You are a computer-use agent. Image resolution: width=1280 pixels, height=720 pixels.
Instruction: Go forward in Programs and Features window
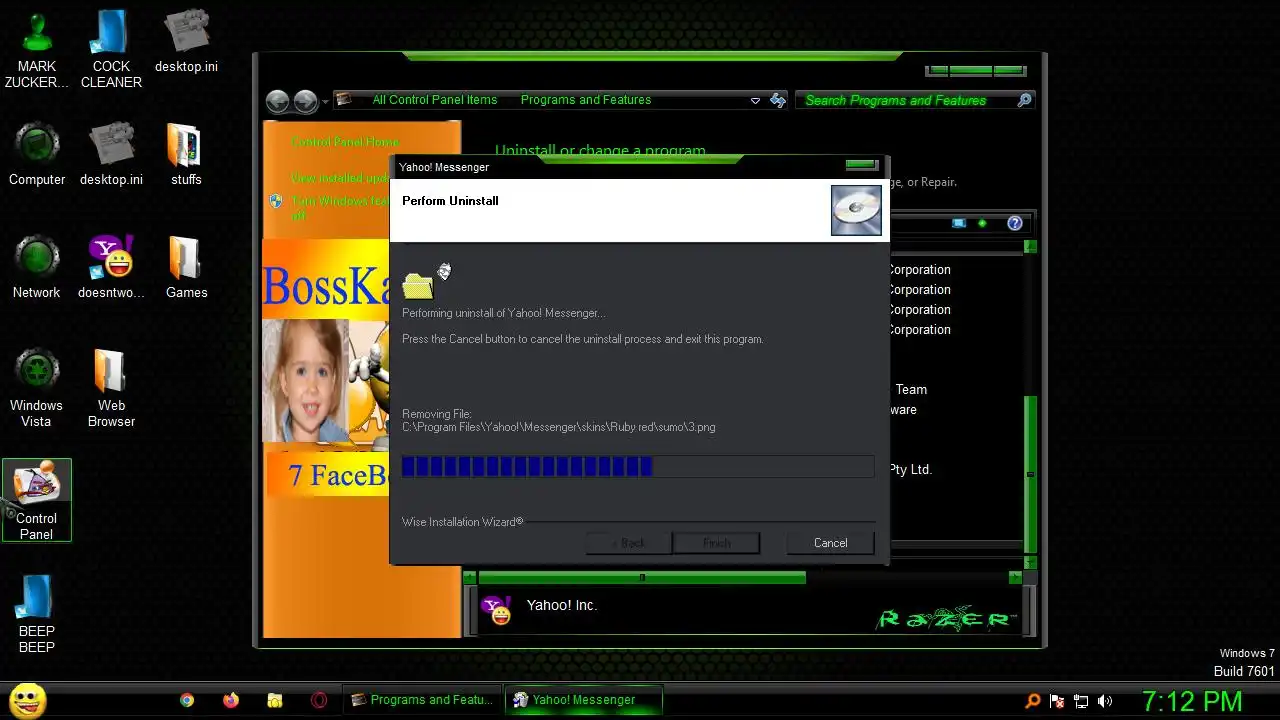tap(305, 101)
